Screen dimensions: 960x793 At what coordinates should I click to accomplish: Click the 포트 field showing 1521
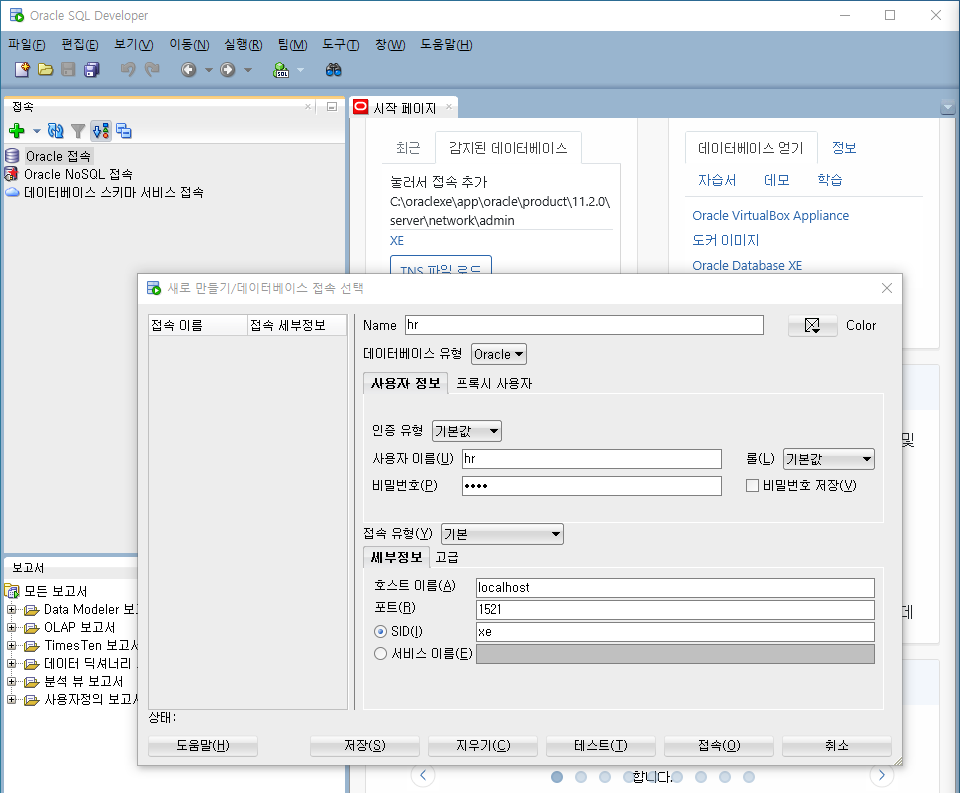coord(675,610)
